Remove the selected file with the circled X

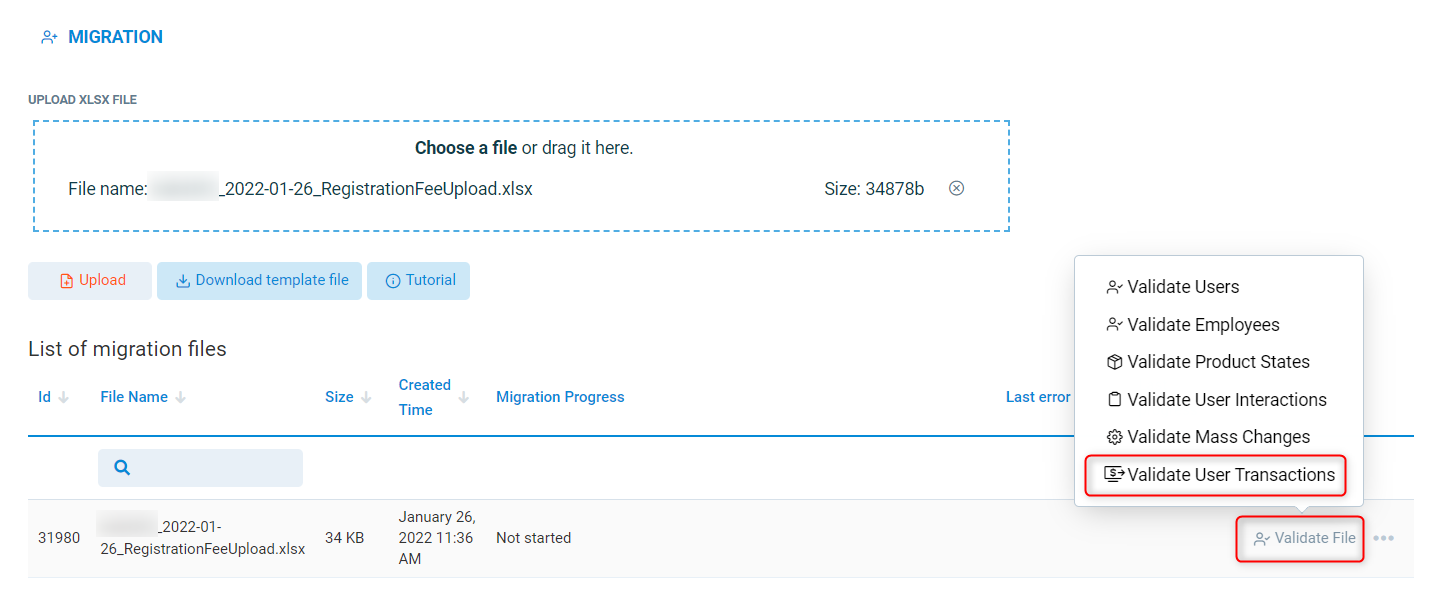[x=956, y=188]
